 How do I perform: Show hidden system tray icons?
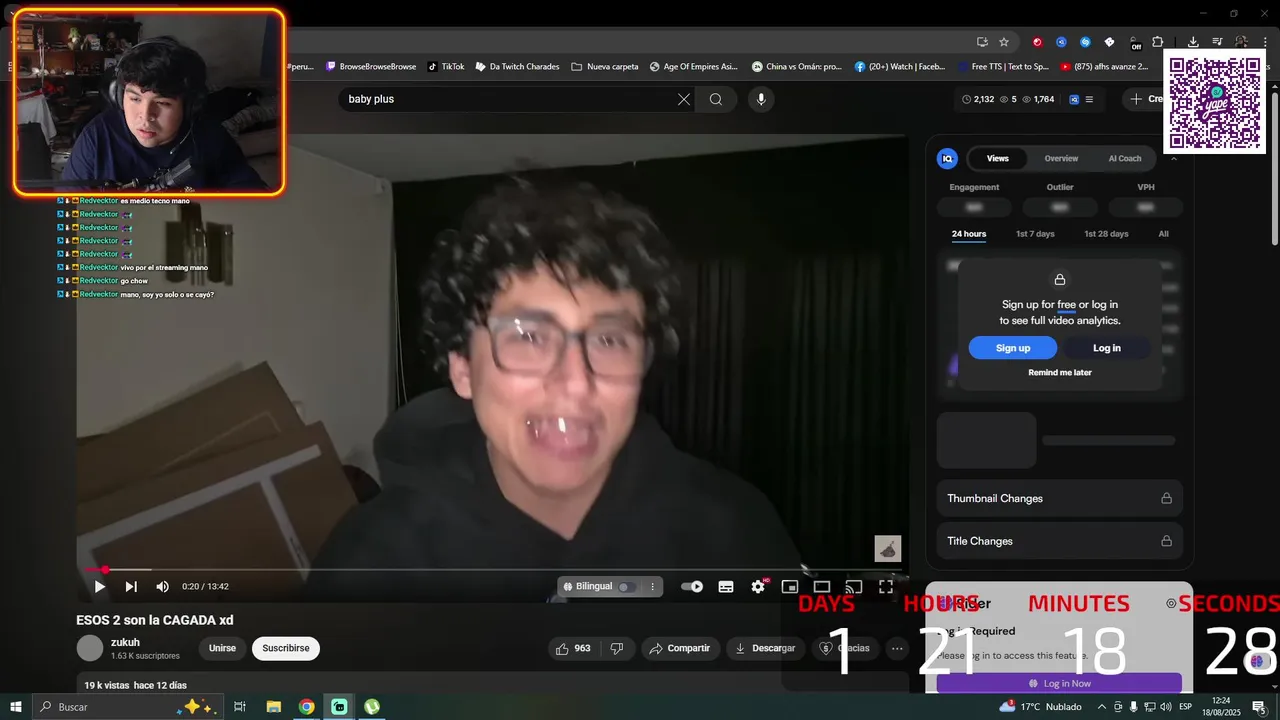tap(1103, 707)
